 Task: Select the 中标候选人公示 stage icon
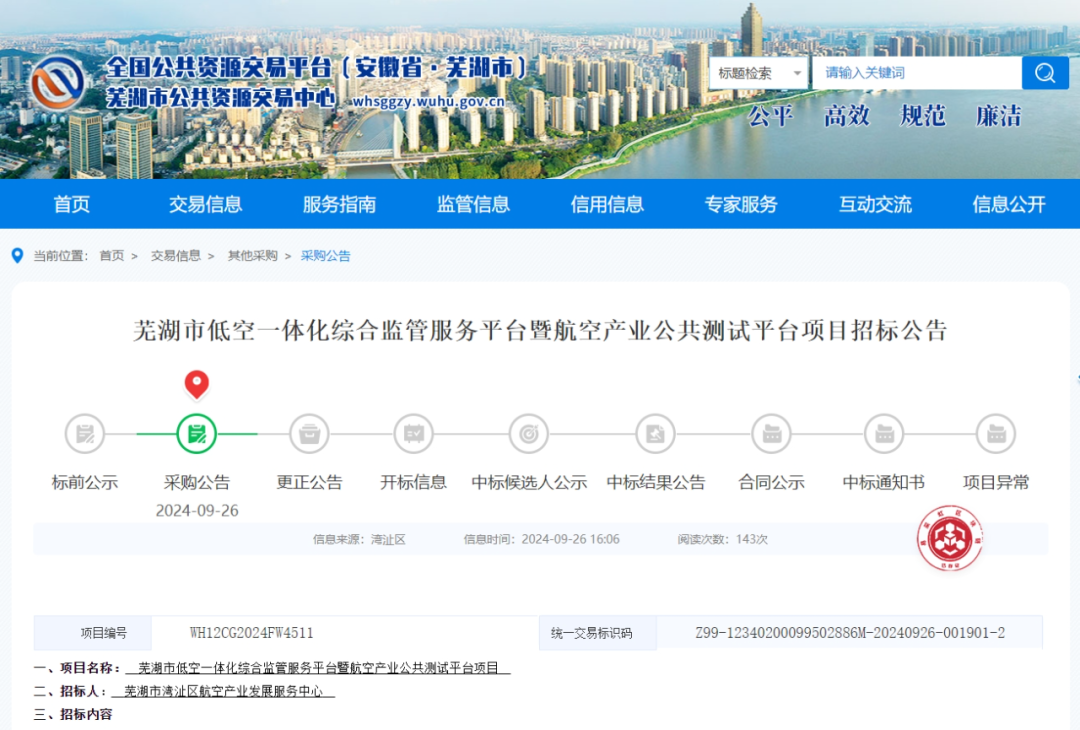pyautogui.click(x=528, y=433)
